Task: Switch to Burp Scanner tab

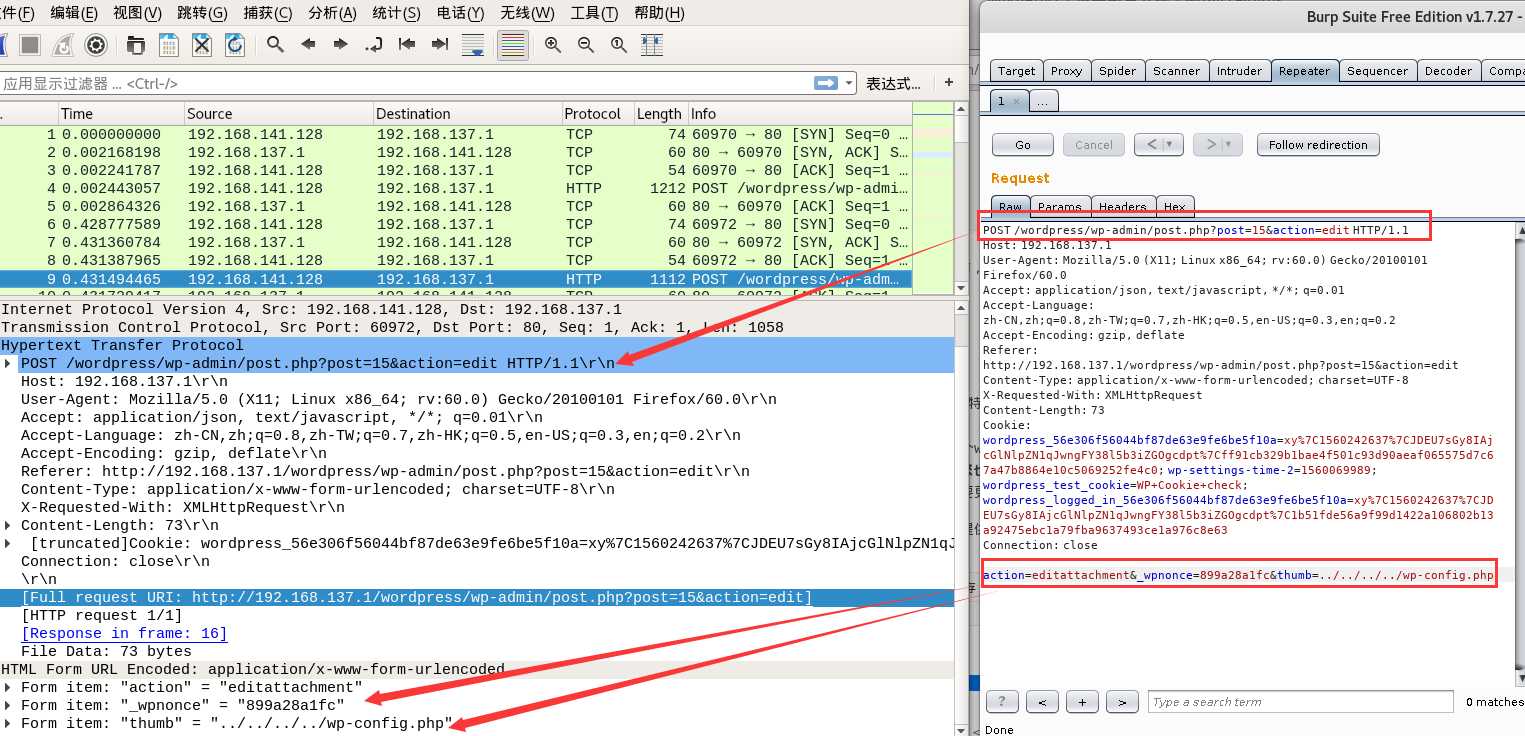Action: pos(1176,71)
